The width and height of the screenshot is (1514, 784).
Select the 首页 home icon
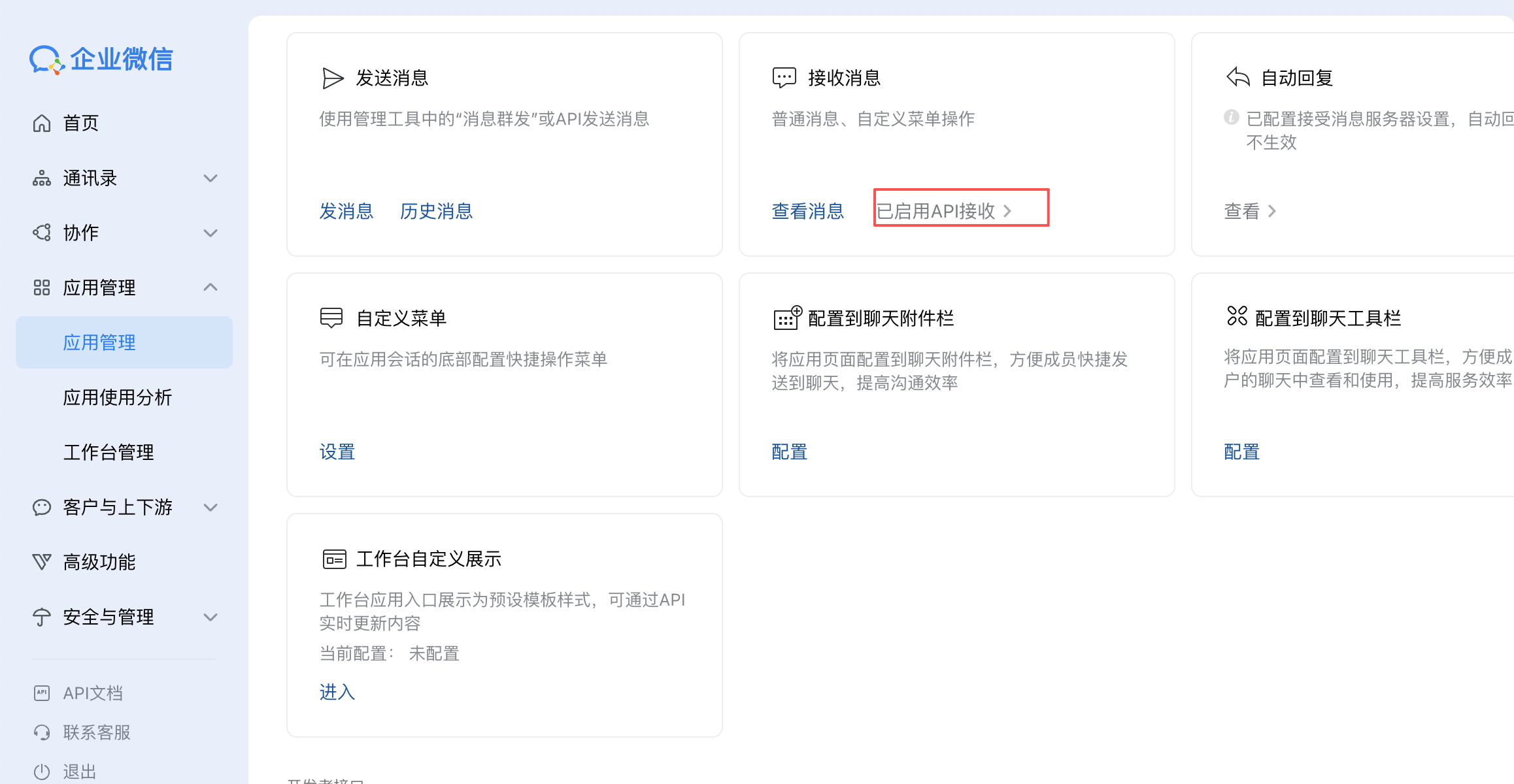click(x=41, y=123)
